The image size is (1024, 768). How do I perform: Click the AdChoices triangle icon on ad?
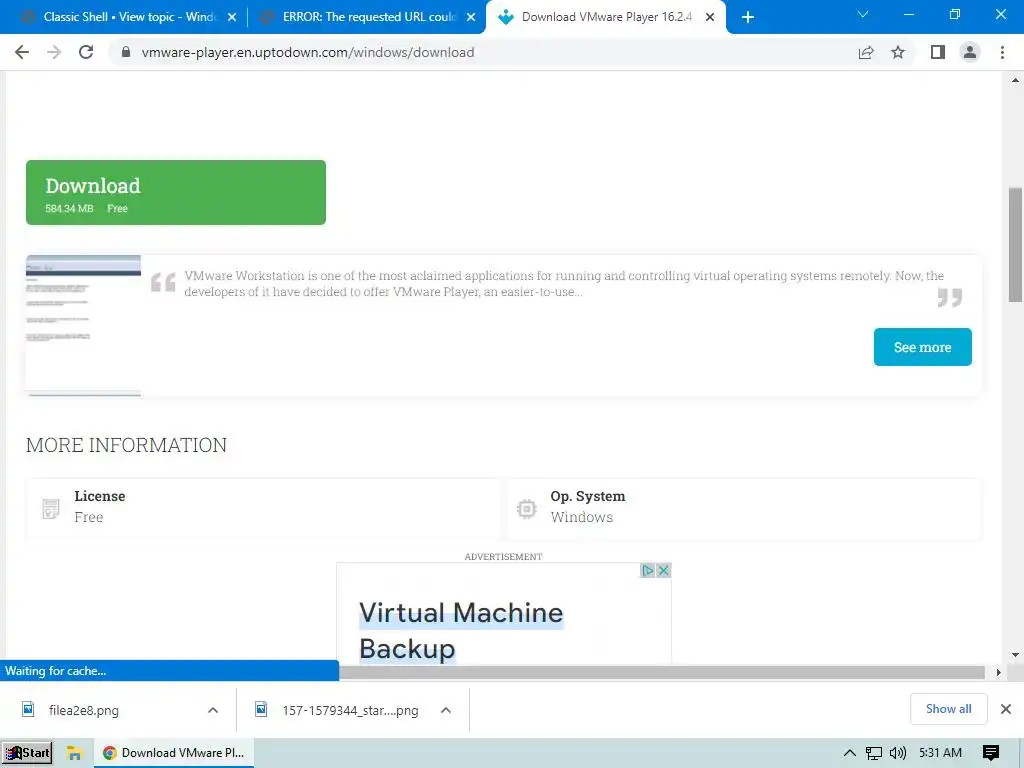(x=647, y=570)
